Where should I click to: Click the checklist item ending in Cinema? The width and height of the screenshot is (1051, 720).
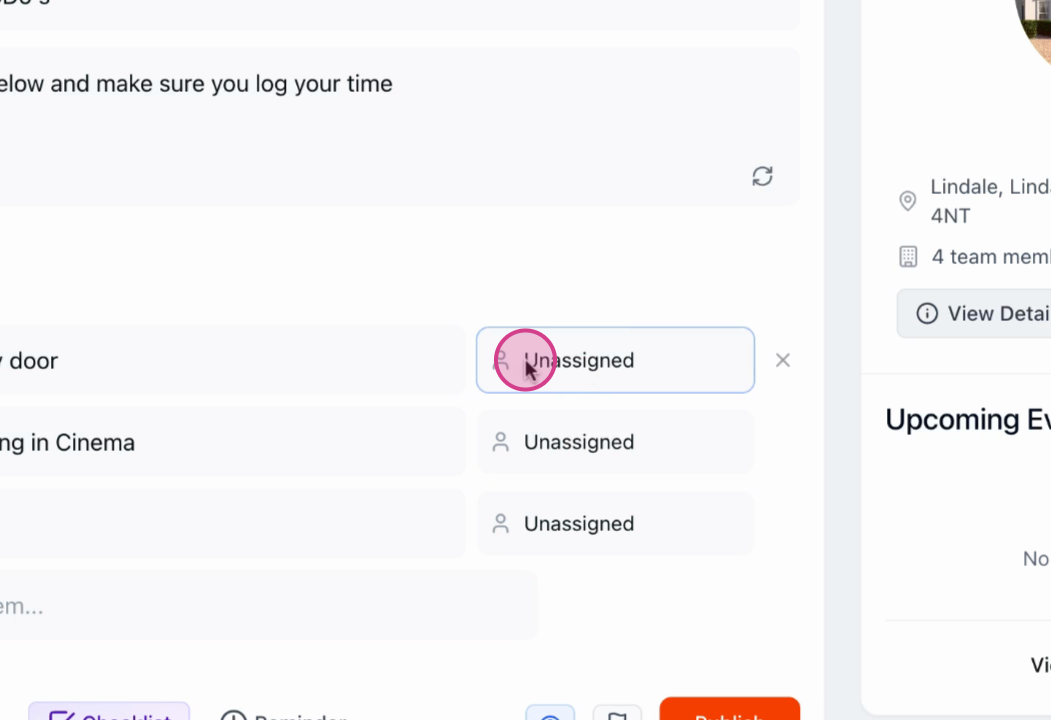click(233, 442)
